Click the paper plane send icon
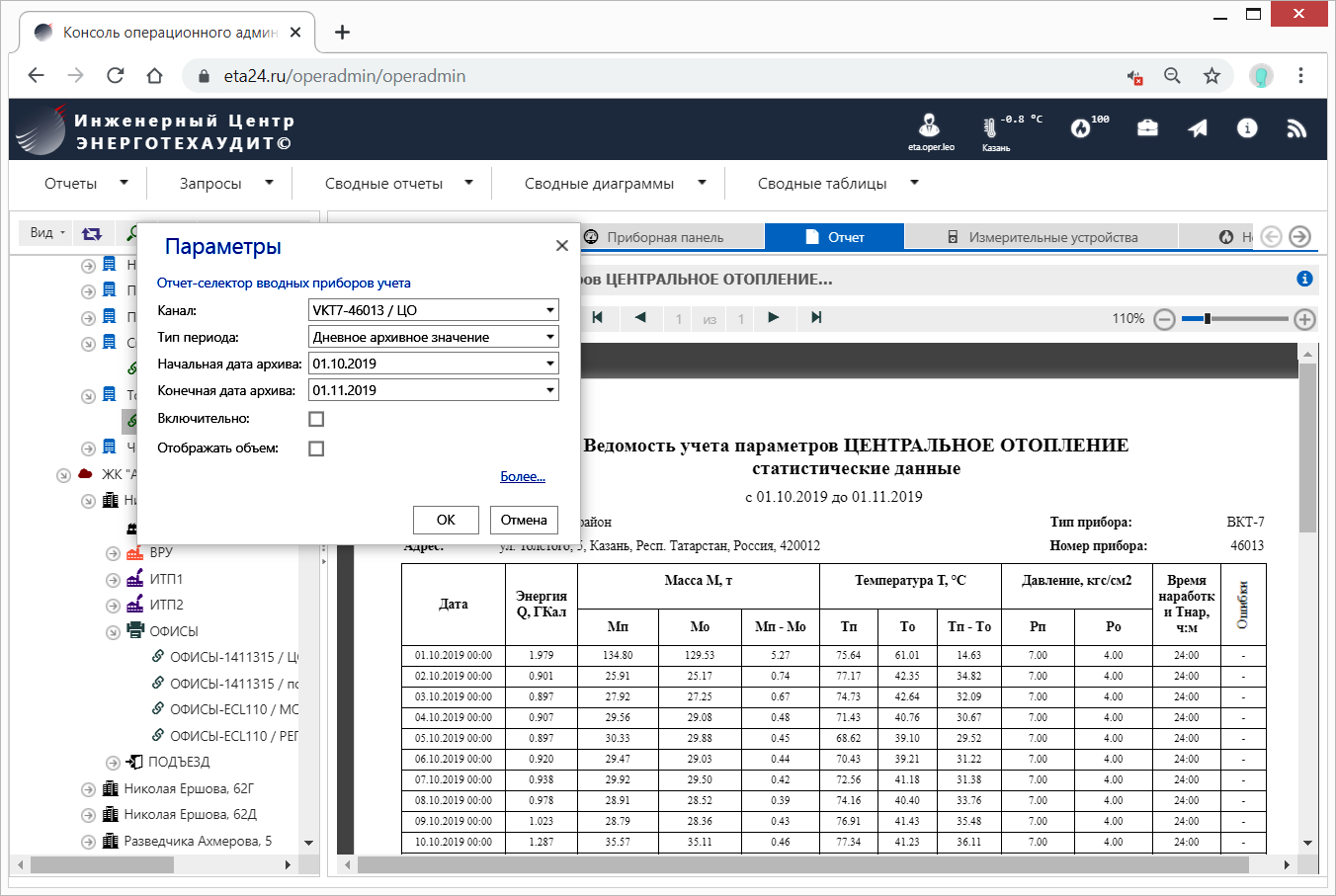1336x896 pixels. pos(1198,128)
